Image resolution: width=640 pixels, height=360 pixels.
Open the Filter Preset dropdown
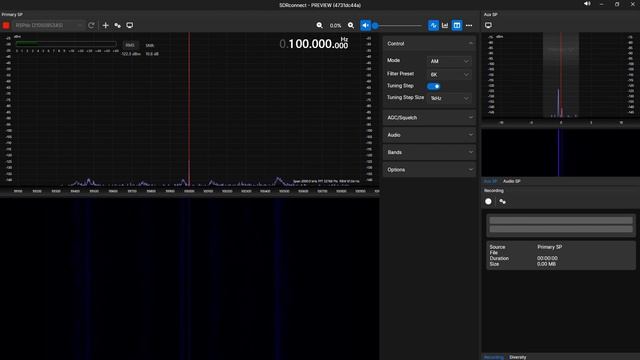click(x=449, y=74)
